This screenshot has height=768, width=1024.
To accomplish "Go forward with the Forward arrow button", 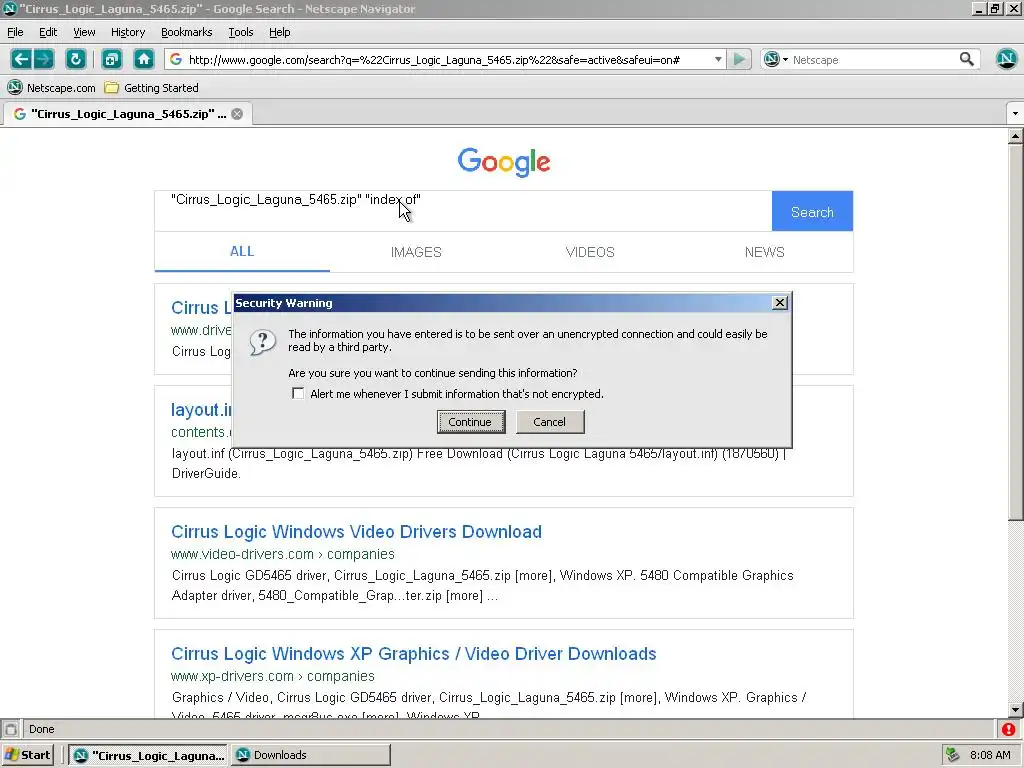I will (x=44, y=59).
